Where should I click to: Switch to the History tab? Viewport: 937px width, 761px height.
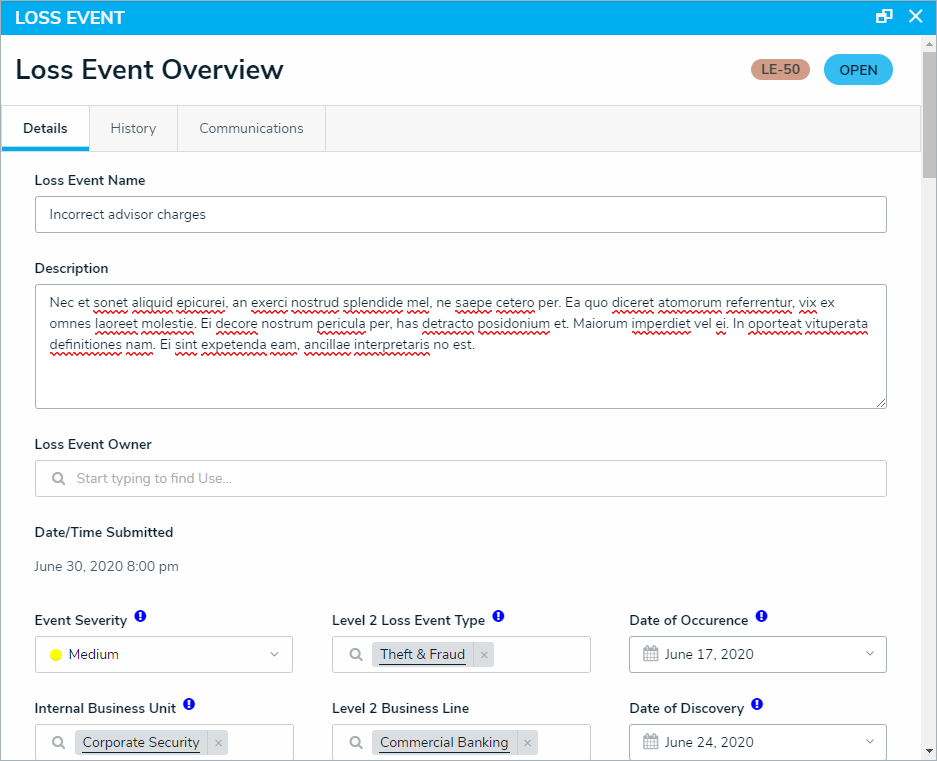point(133,129)
